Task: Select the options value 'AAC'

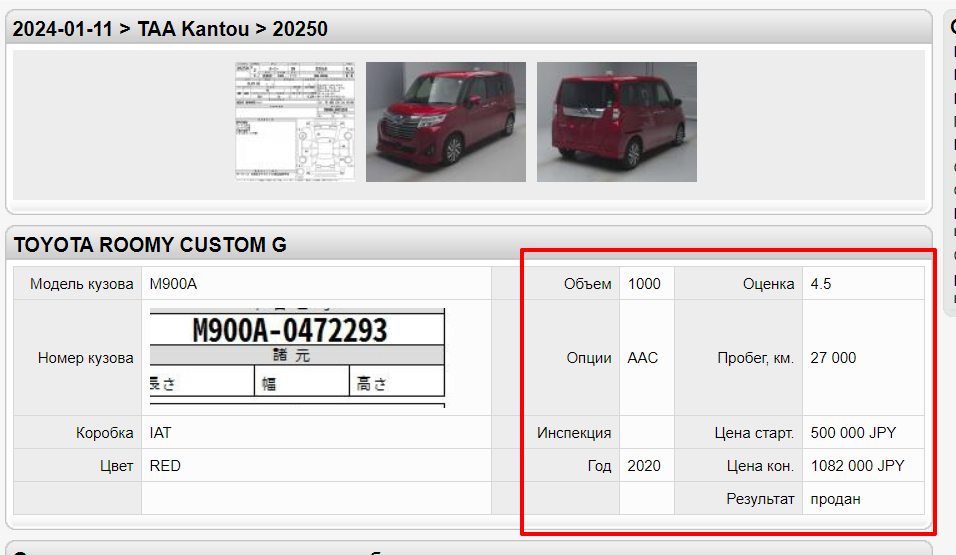Action: point(643,357)
